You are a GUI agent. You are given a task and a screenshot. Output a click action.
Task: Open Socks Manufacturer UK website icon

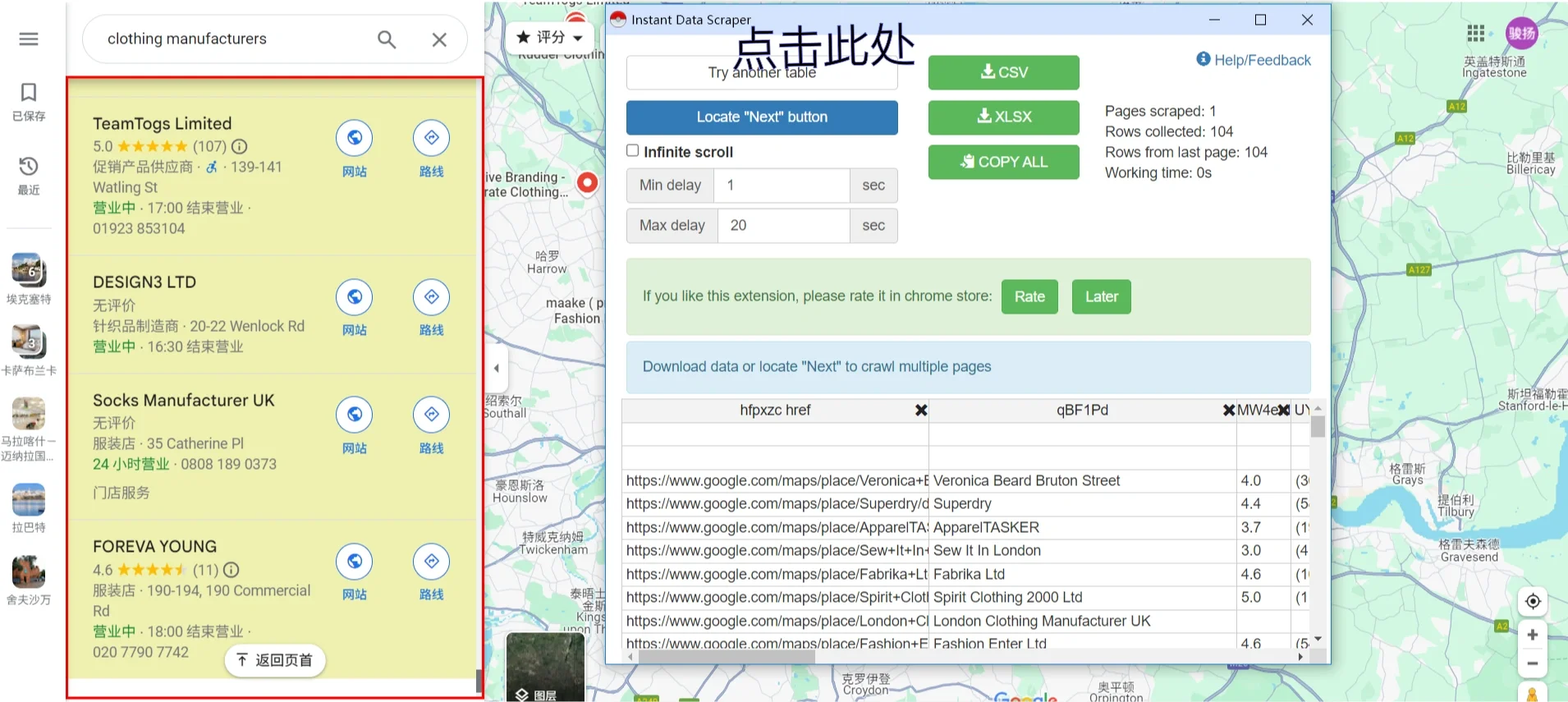click(x=355, y=415)
